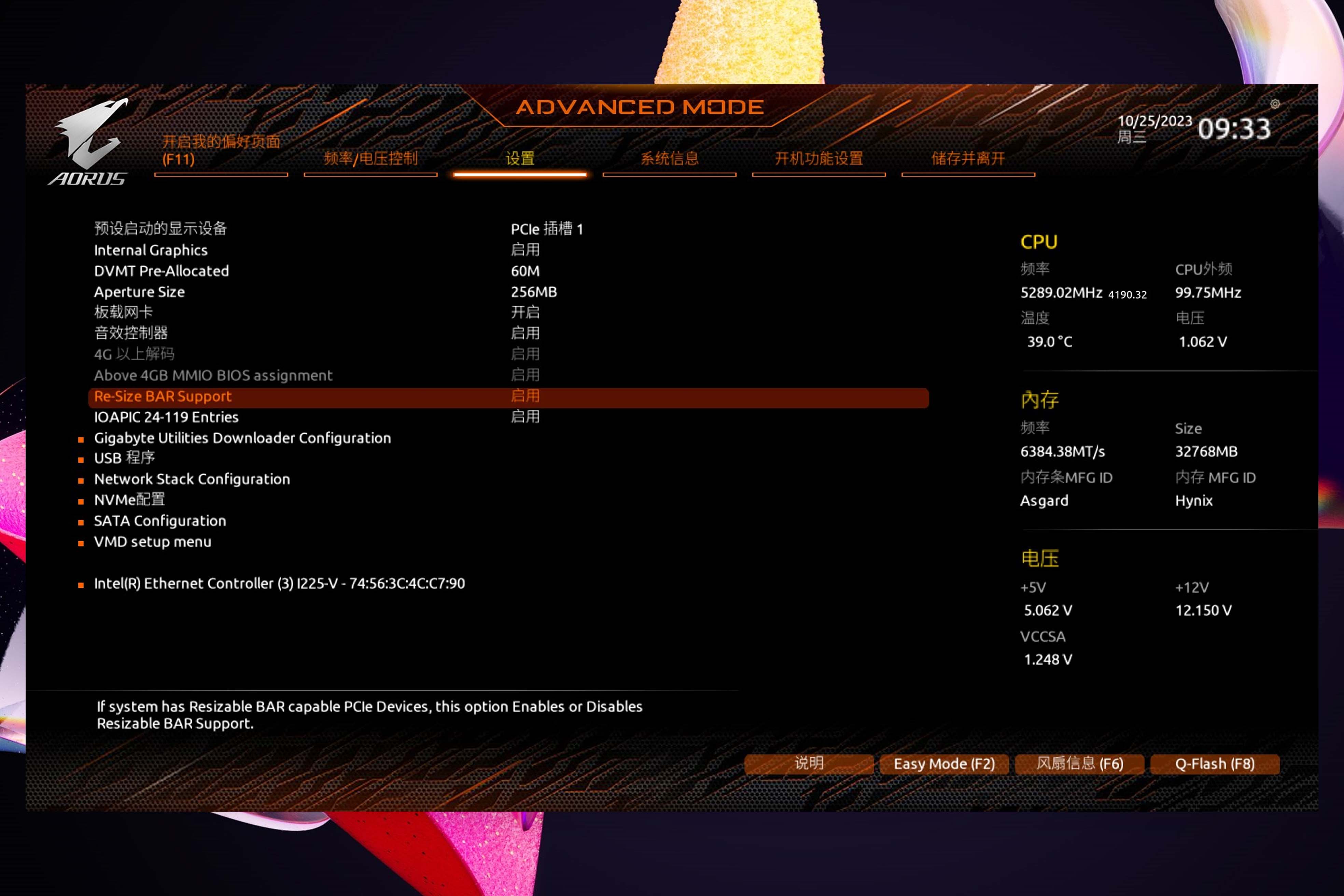1344x896 pixels.
Task: Click VCCSA reading 1.248 V
Action: tap(1048, 660)
